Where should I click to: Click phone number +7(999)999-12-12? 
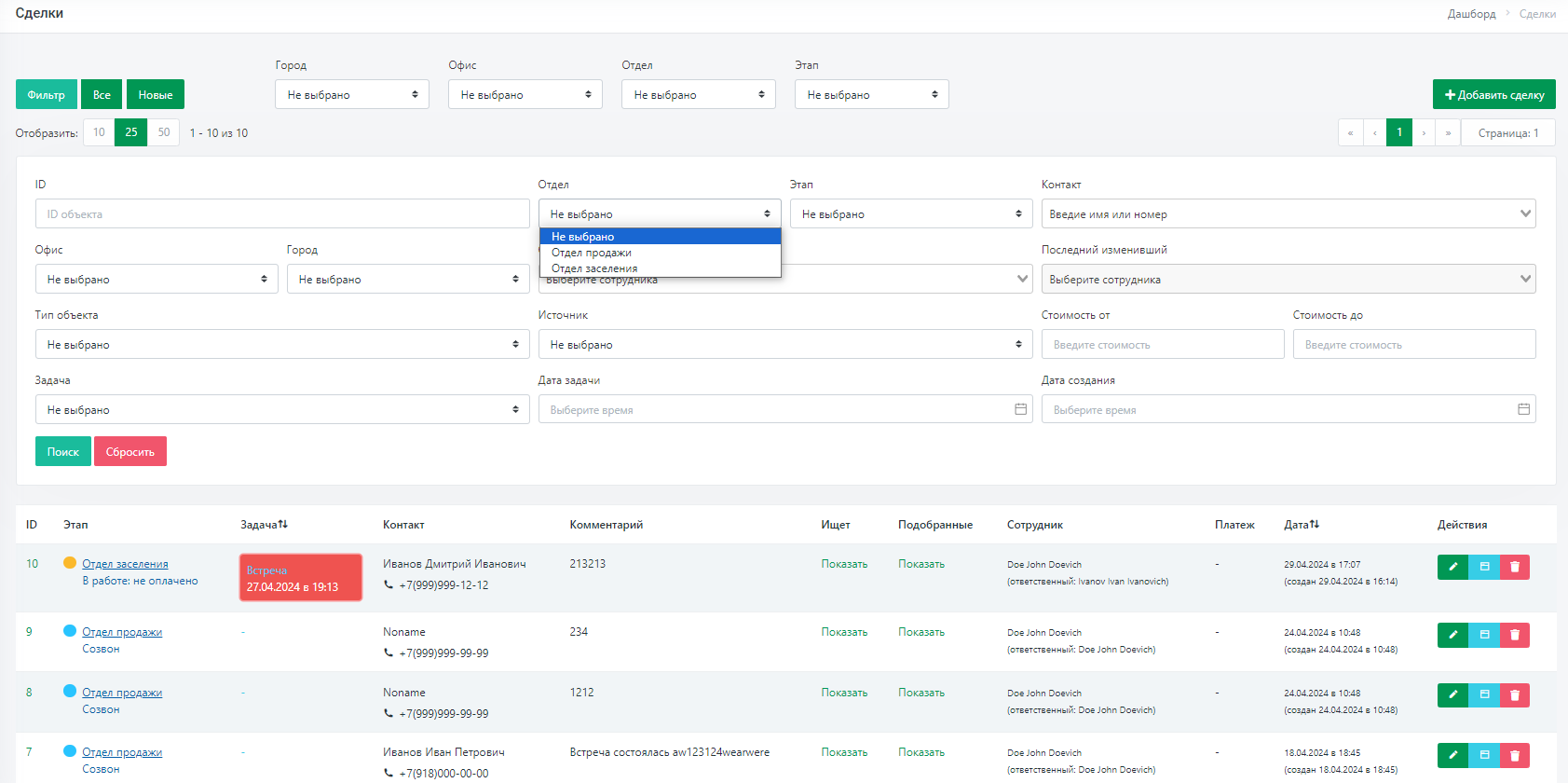443,585
